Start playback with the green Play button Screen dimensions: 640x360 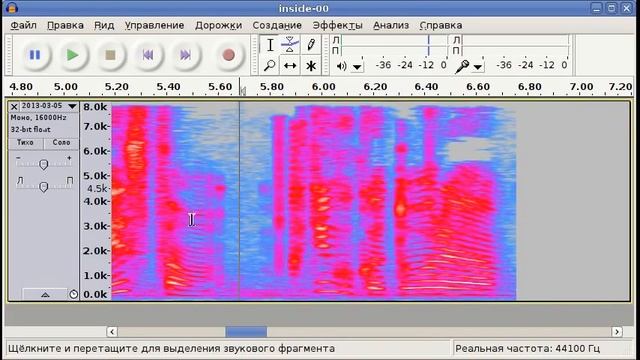point(72,55)
